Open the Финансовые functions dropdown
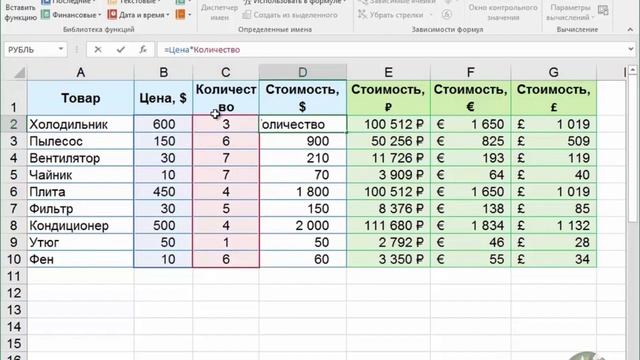Image resolution: width=640 pixels, height=360 pixels. click(71, 15)
